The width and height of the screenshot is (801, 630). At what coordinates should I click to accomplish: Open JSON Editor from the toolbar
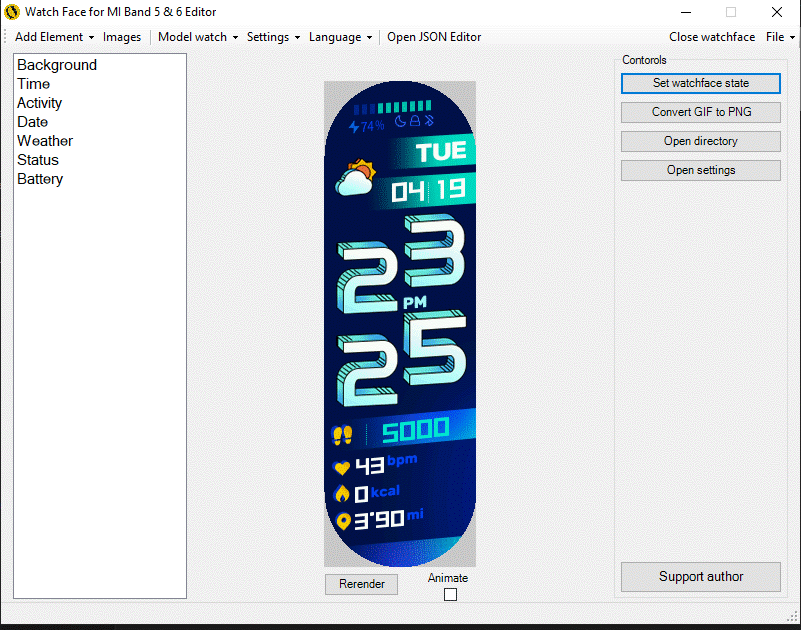point(434,37)
